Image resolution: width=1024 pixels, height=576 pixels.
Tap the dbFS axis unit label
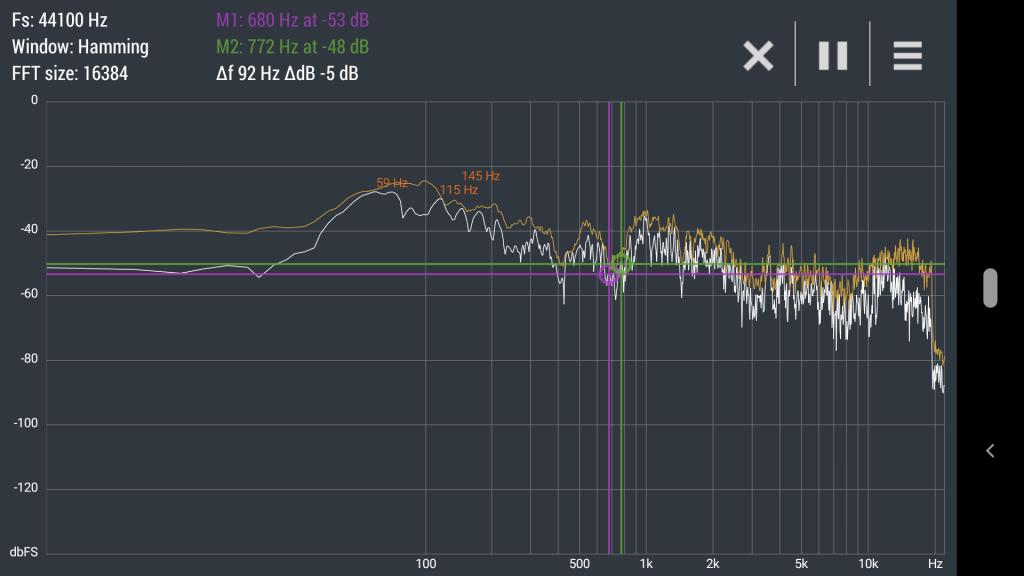click(x=24, y=552)
